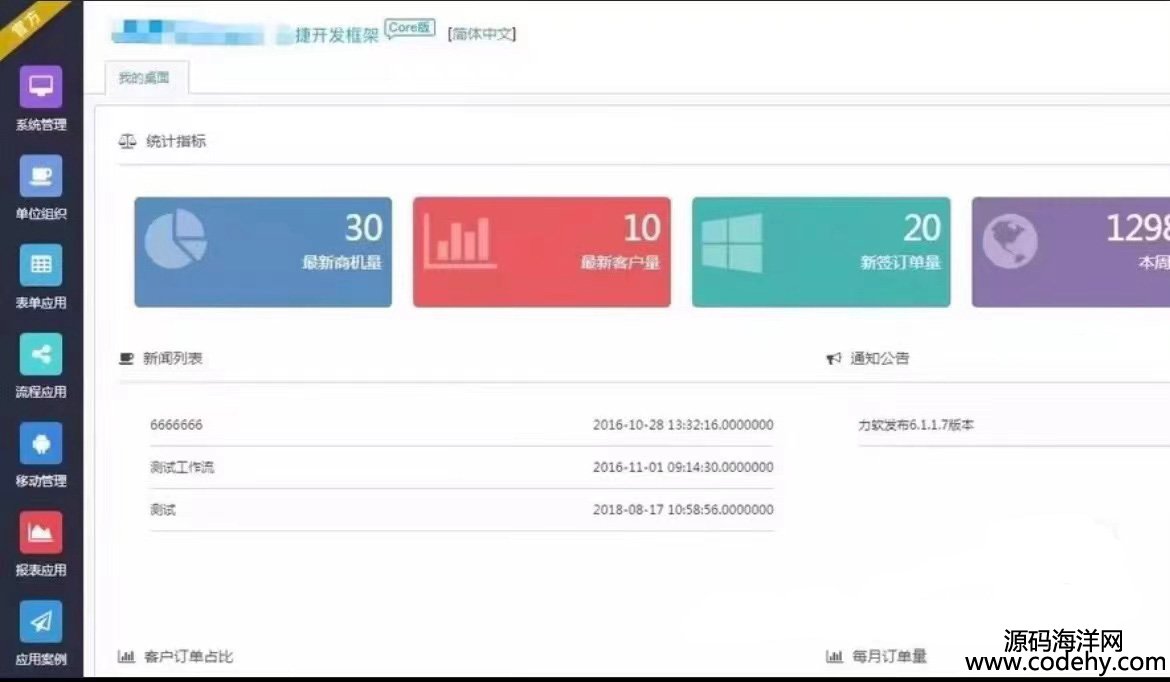This screenshot has height=682, width=1170.
Task: Open notice 力软发布6.1.1.7版本
Action: point(916,425)
